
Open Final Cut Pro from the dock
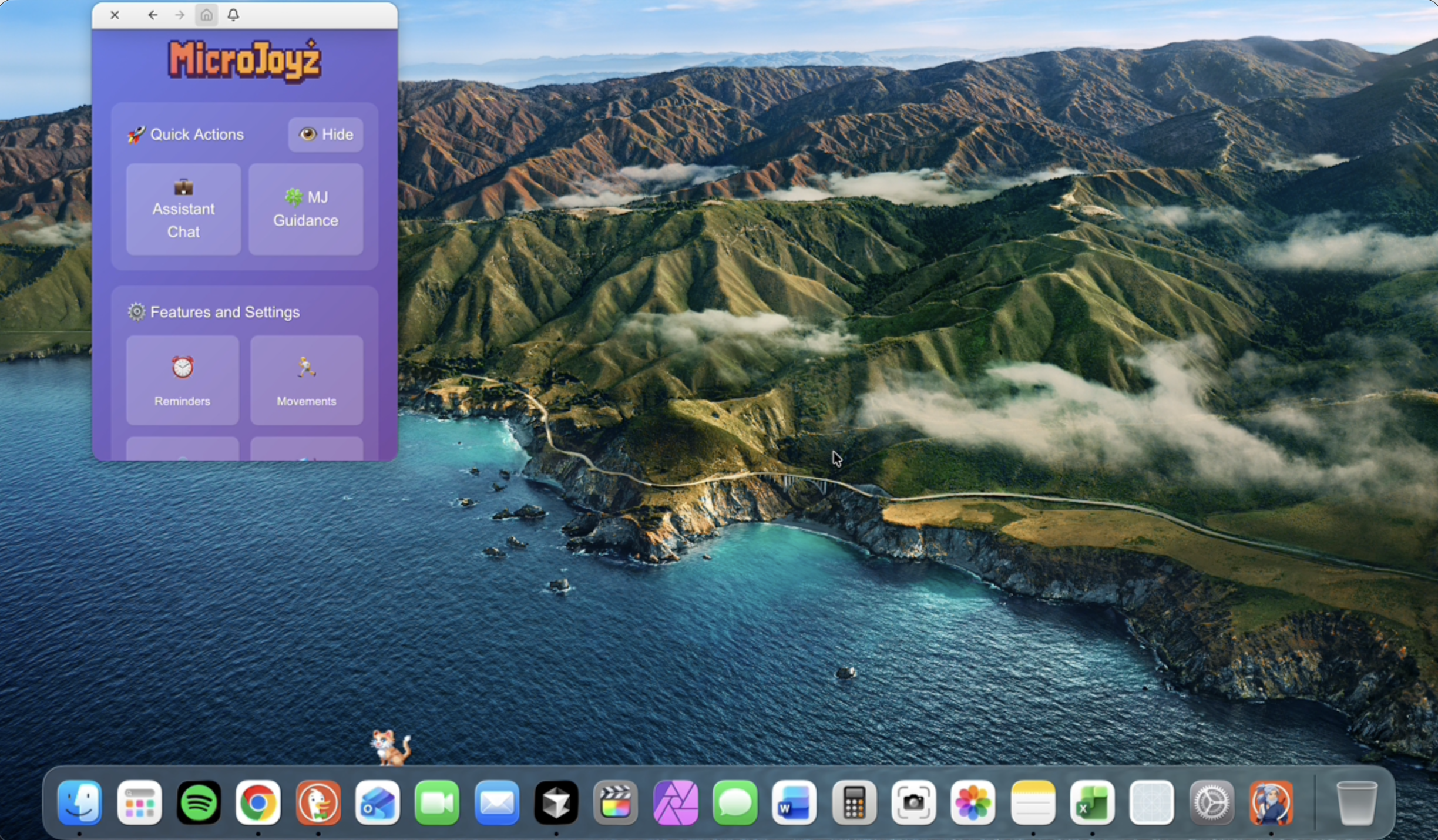(x=616, y=802)
